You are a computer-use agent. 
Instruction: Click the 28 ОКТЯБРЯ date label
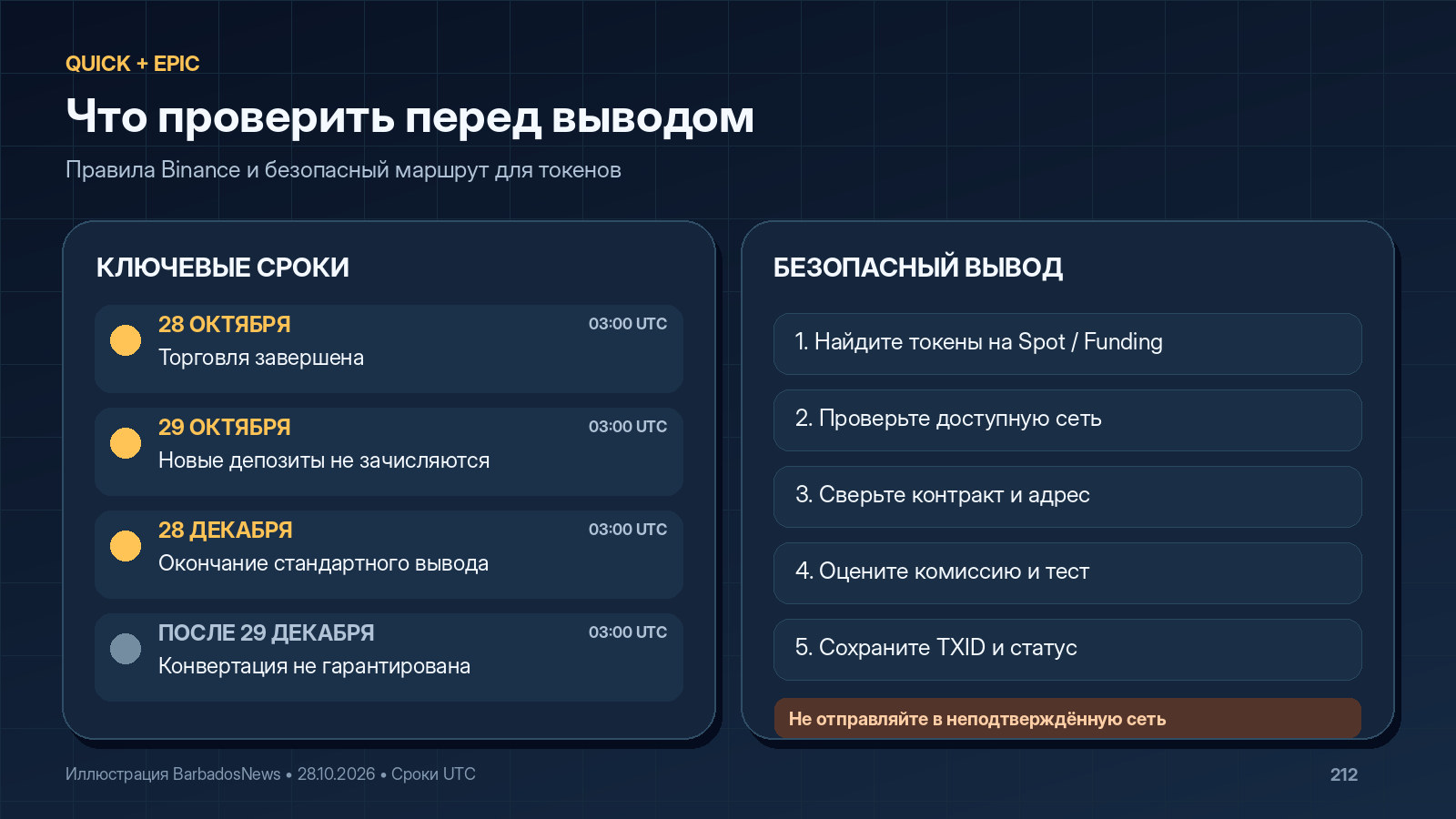tap(225, 325)
